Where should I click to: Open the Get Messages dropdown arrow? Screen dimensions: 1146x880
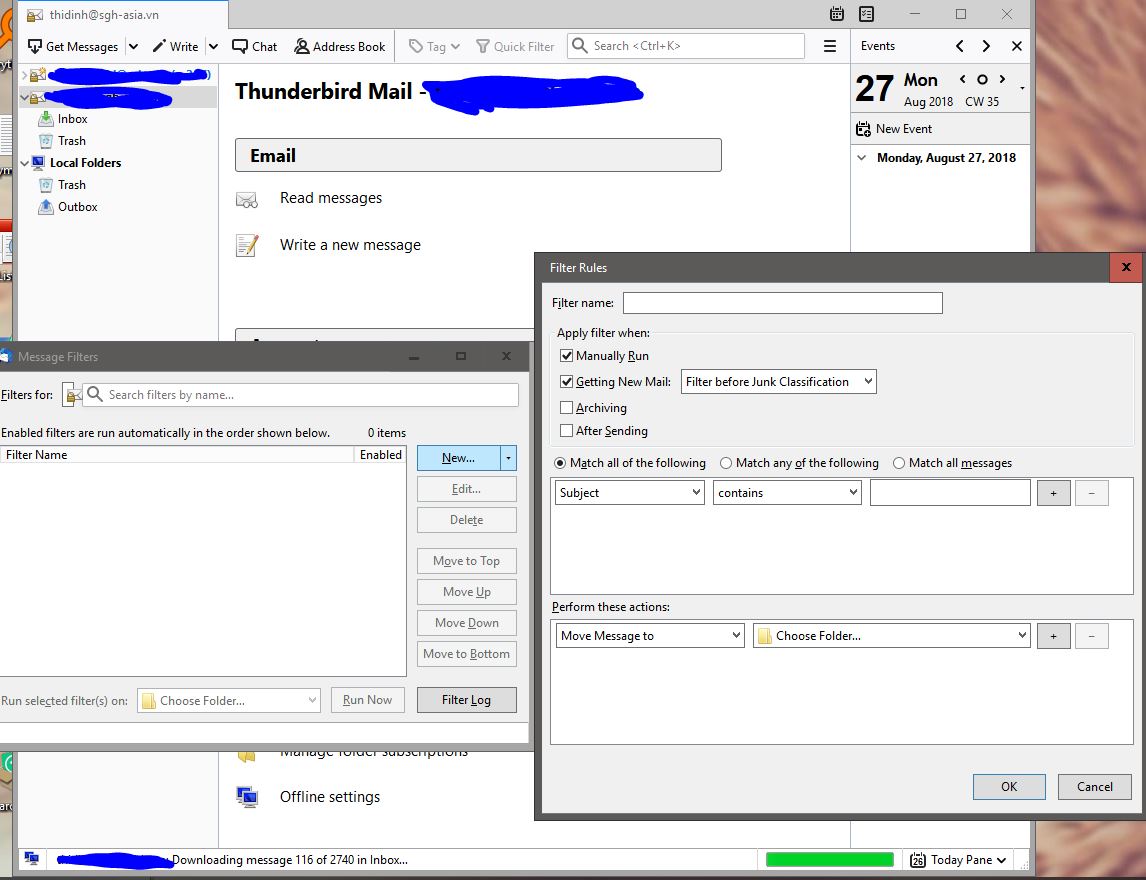click(133, 46)
